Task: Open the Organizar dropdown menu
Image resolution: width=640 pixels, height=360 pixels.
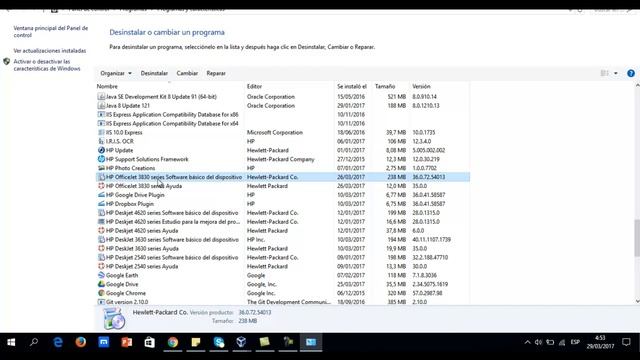Action: 116,73
